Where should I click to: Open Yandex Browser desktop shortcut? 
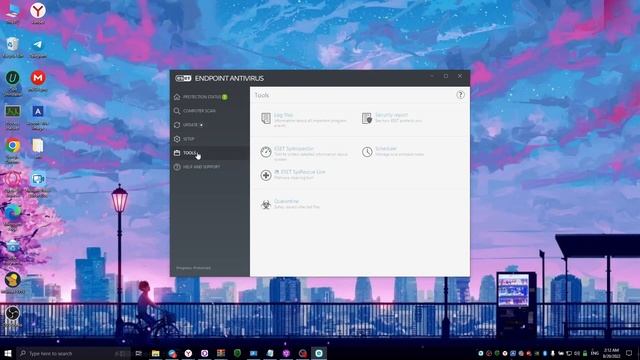[x=38, y=13]
